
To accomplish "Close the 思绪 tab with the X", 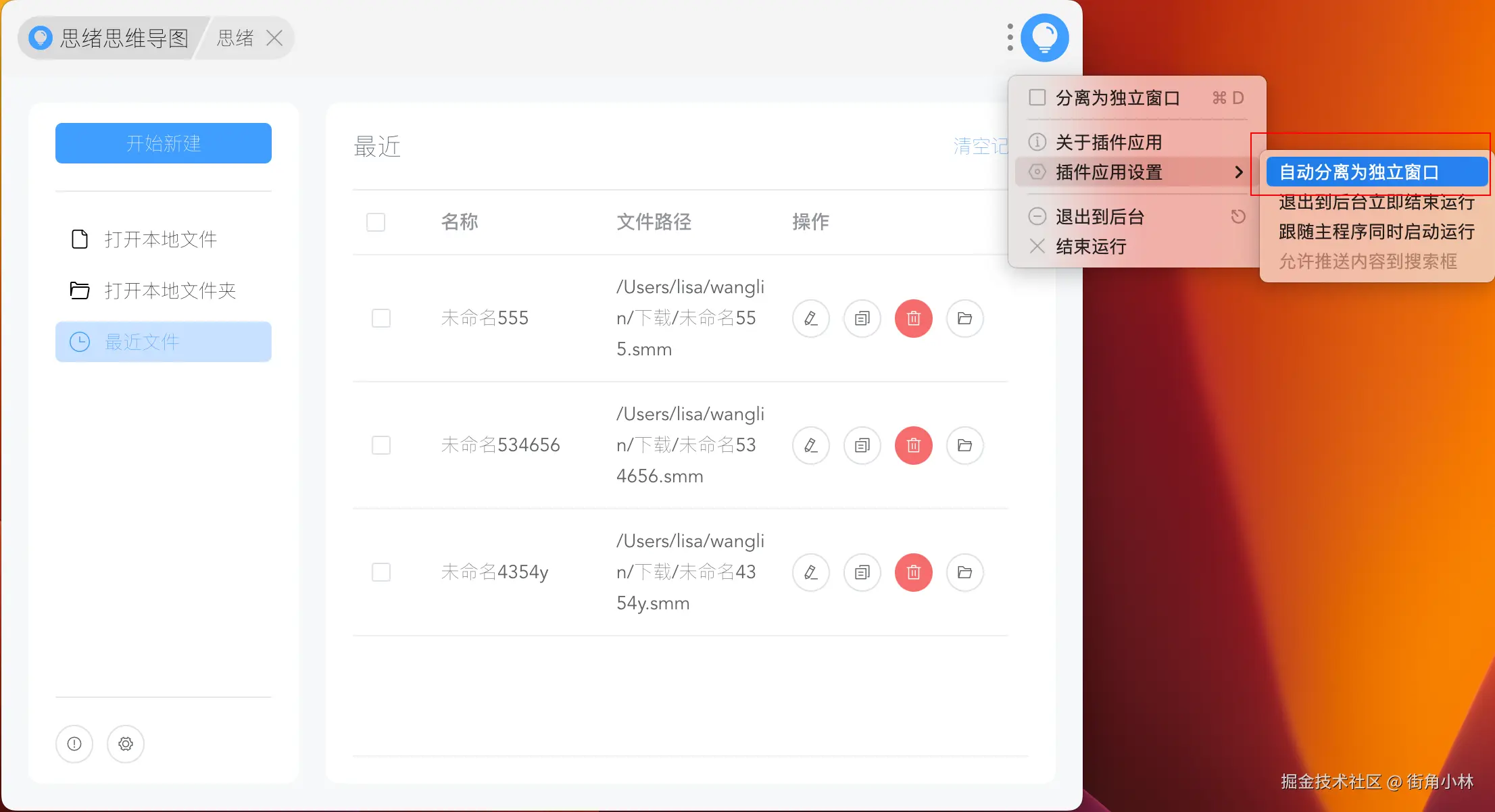I will tap(274, 38).
